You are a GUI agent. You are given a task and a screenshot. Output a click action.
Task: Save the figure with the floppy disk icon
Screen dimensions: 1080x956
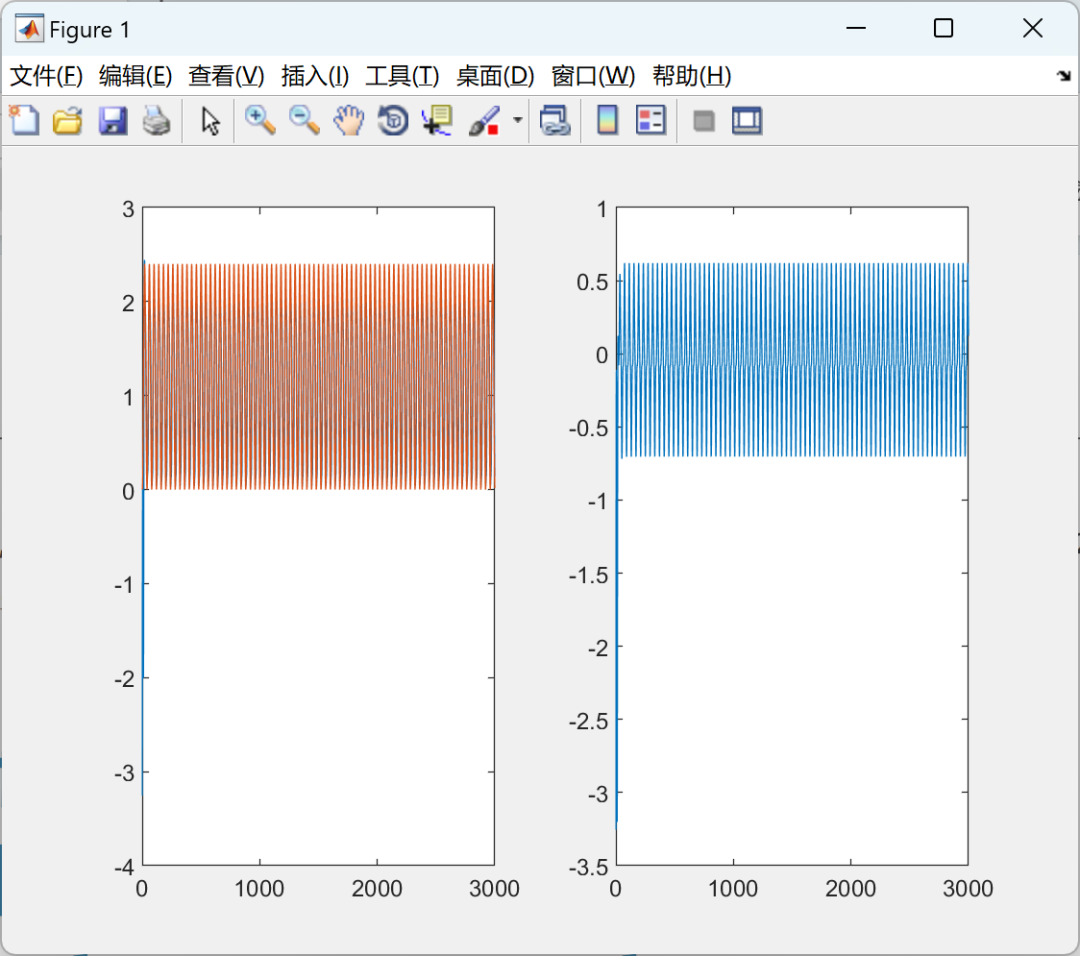tap(113, 121)
